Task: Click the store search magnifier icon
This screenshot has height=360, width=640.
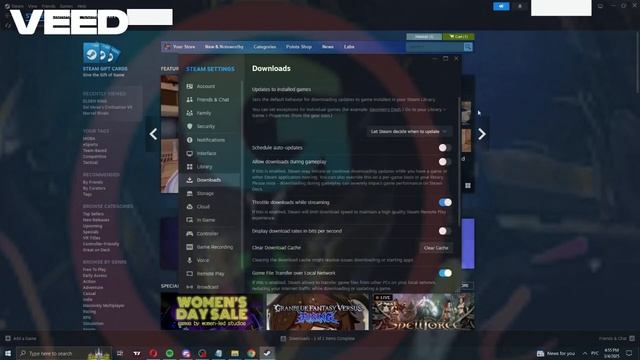Action: pyautogui.click(x=468, y=47)
